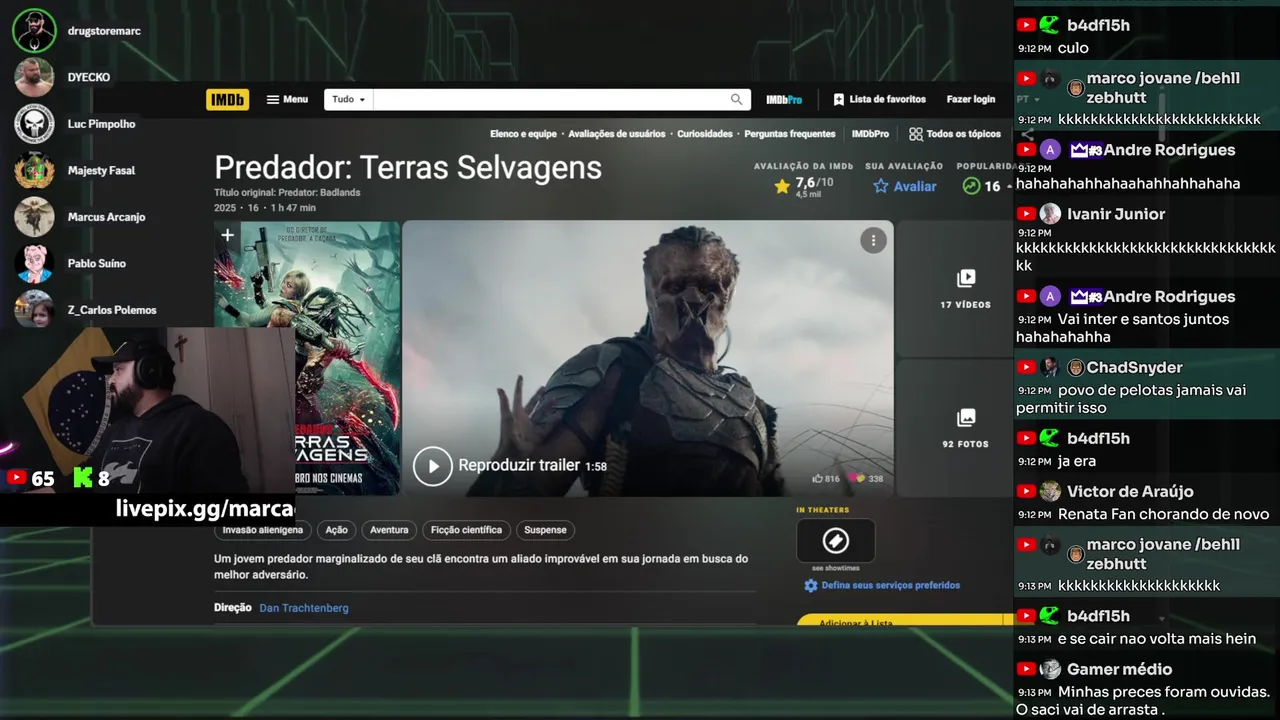Click the yellow IMDb rating star 7,6
Viewport: 1280px width, 720px height.
pos(782,186)
